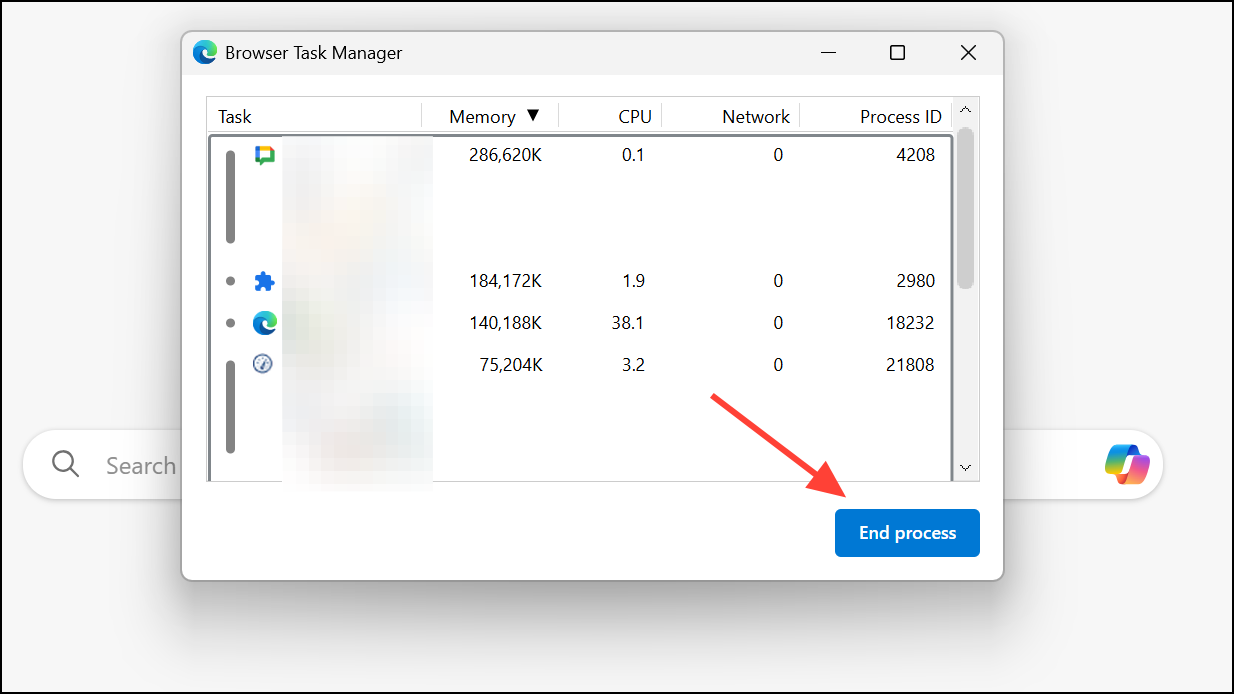
Task: Select the speedometer gauge task icon
Action: point(263,364)
